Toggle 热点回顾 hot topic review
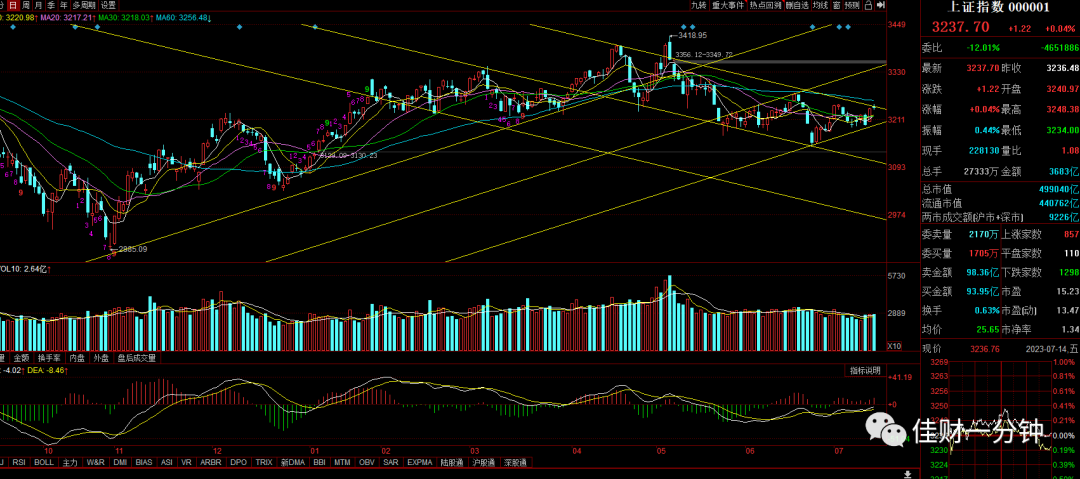Viewport: 1080px width, 479px height. click(766, 6)
